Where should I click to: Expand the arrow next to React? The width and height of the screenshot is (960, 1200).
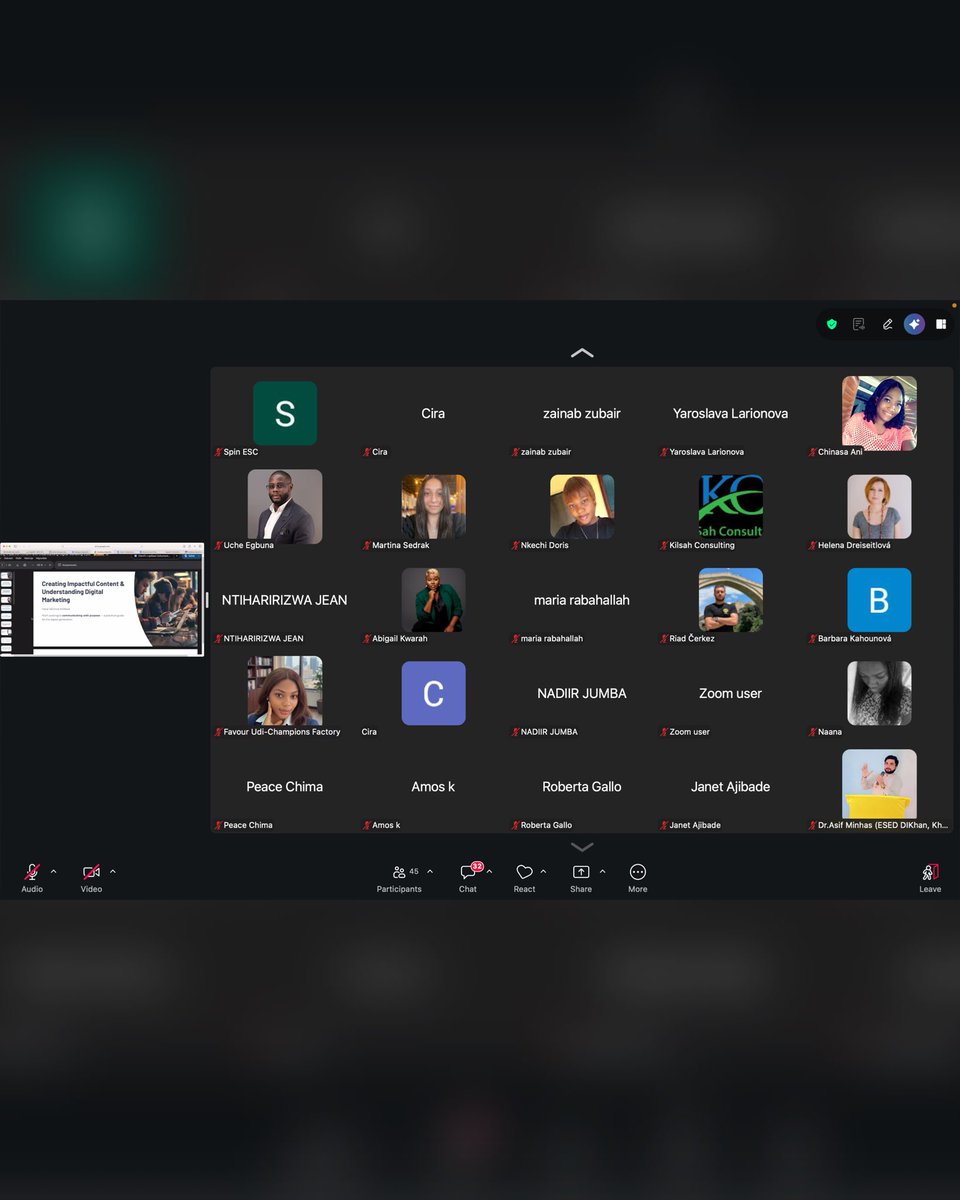[544, 871]
